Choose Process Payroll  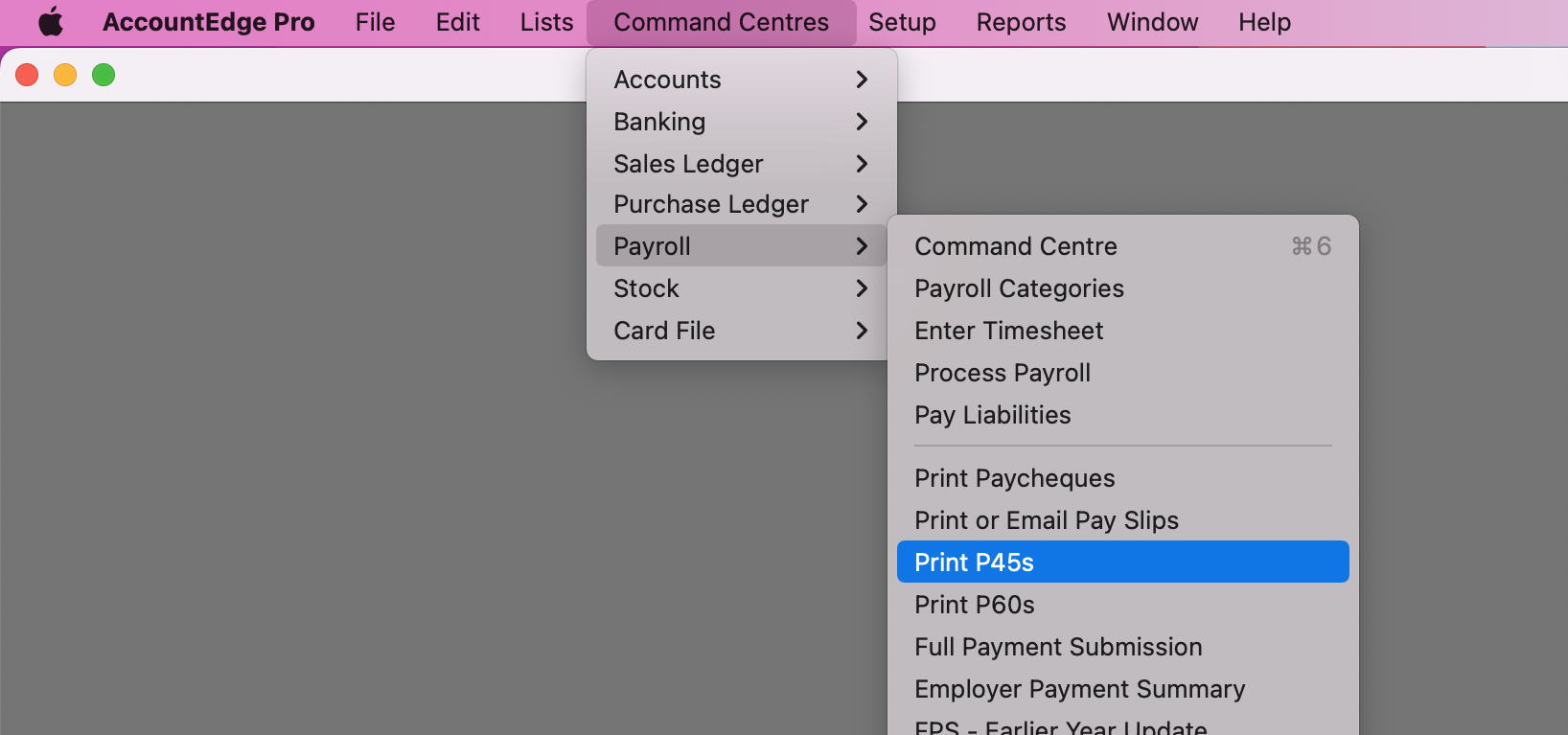[1122, 373]
